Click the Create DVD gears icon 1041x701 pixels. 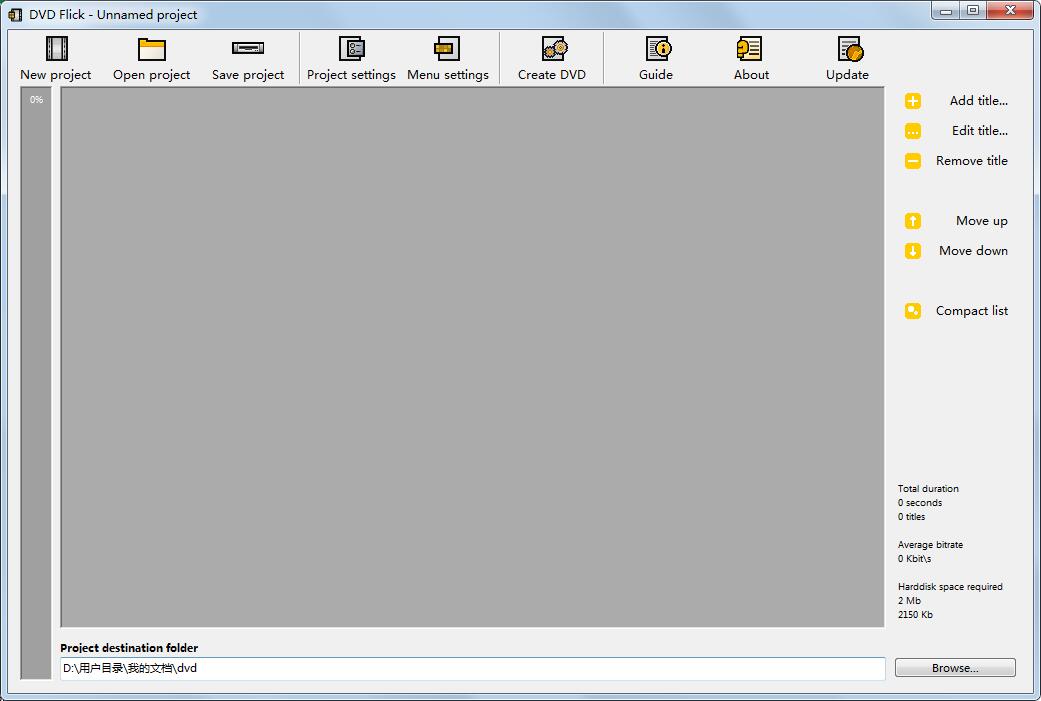click(x=554, y=48)
